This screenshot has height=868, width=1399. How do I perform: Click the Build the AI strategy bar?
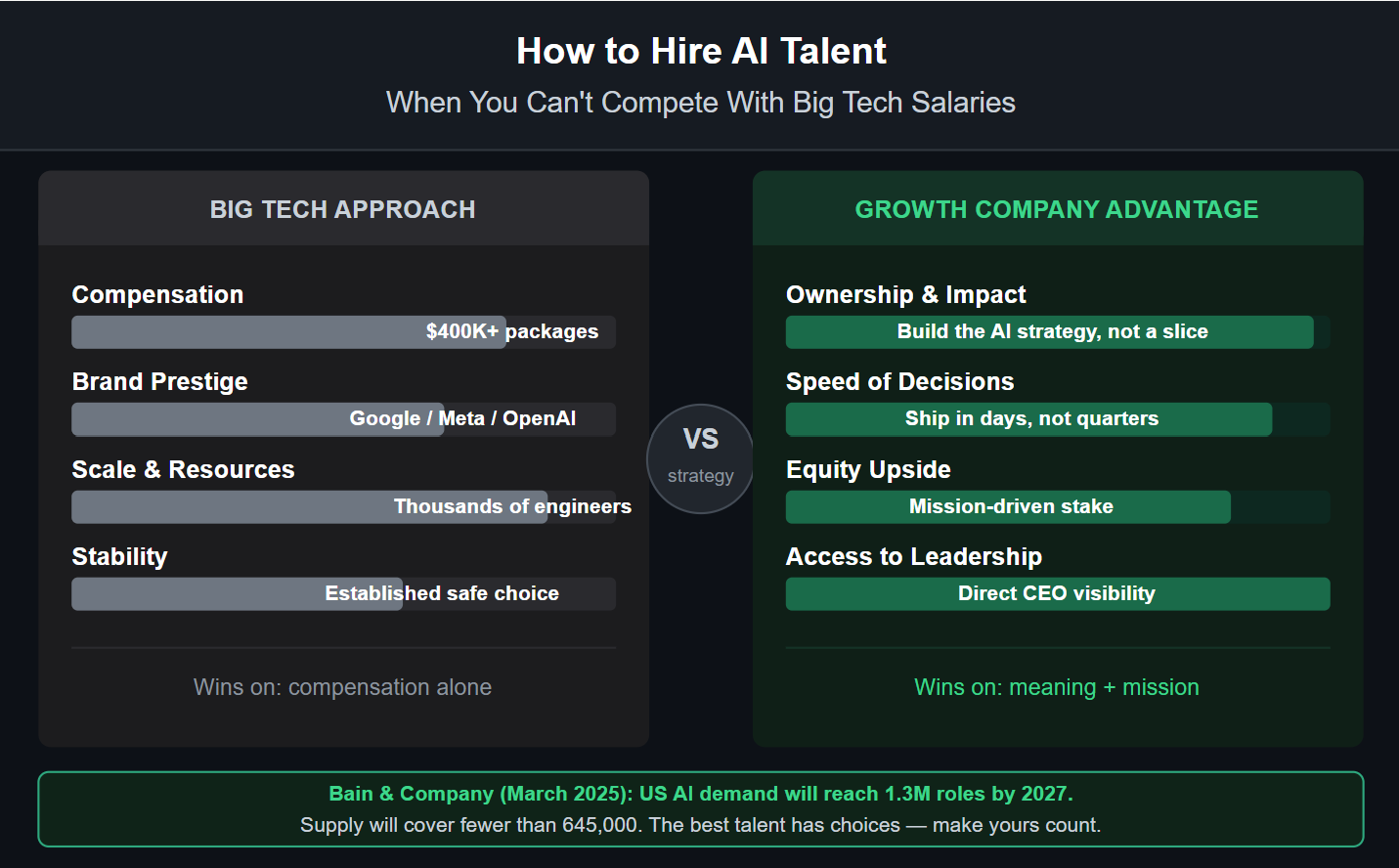pos(1057,332)
